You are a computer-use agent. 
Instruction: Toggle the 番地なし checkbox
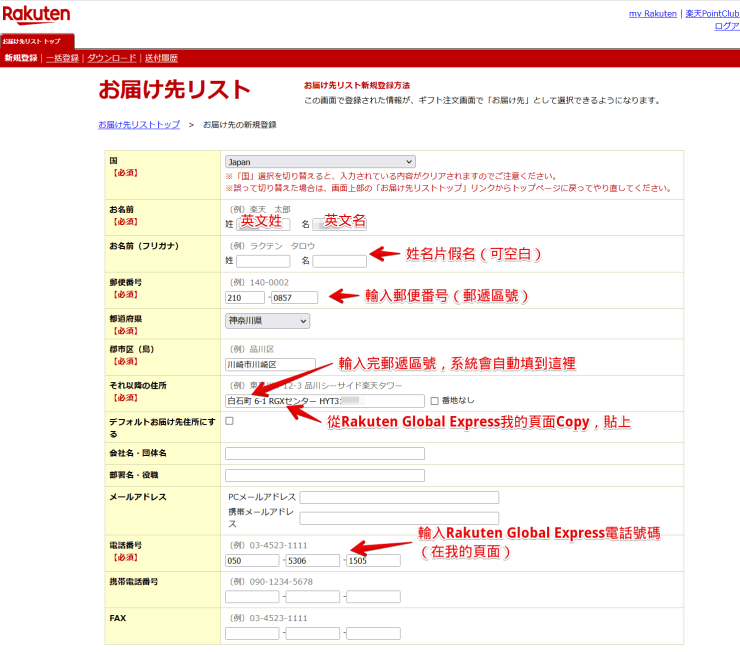[434, 401]
